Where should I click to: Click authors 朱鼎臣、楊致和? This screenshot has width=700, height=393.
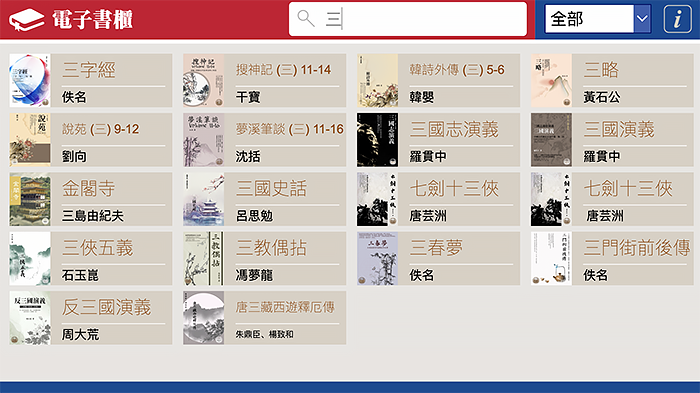coord(265,334)
